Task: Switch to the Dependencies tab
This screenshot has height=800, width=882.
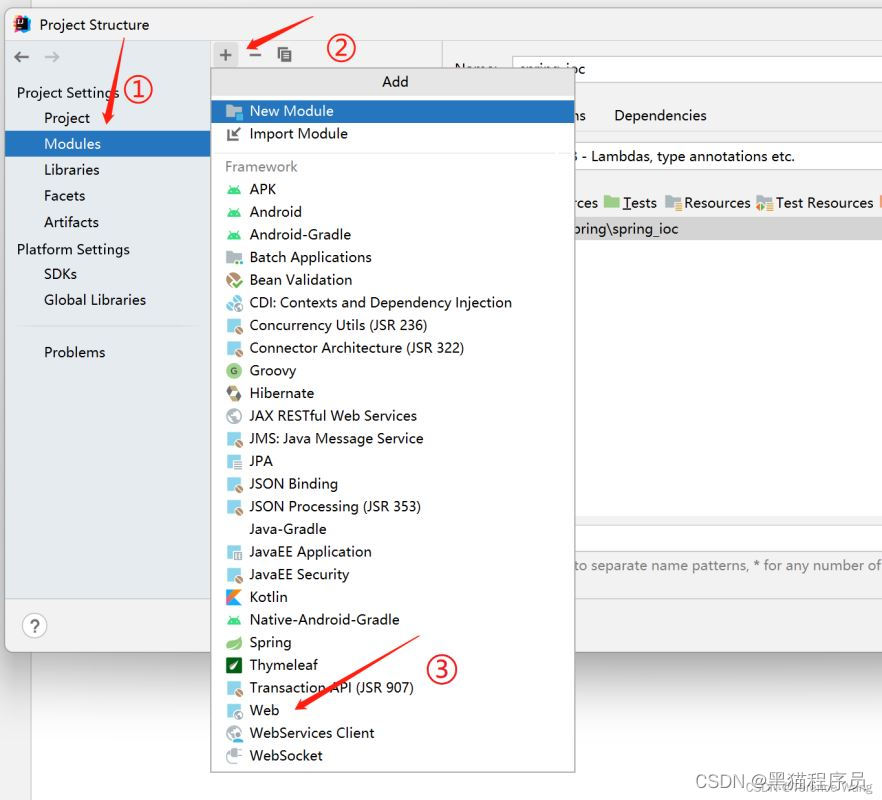Action: (660, 115)
